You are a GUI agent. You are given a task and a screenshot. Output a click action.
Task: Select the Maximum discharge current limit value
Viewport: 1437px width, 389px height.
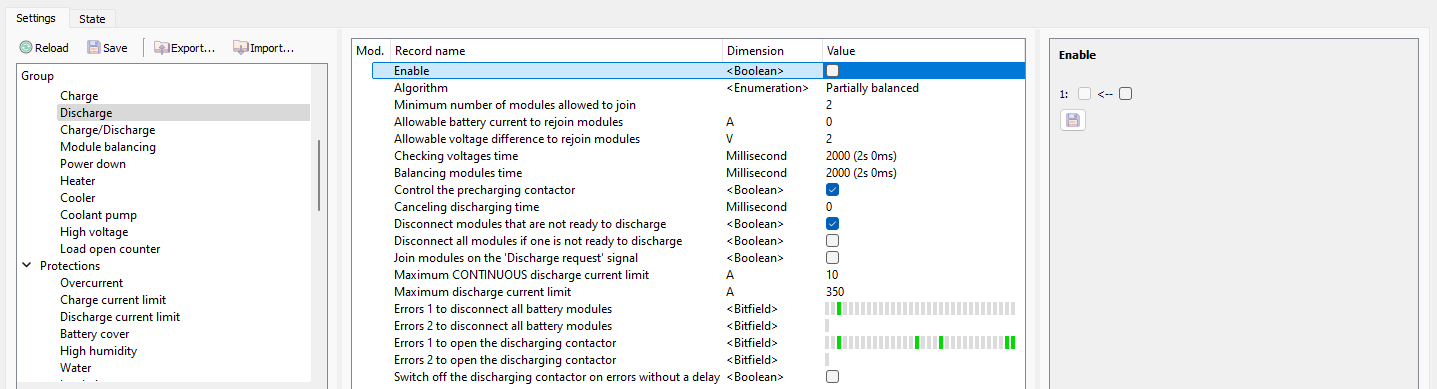point(835,292)
